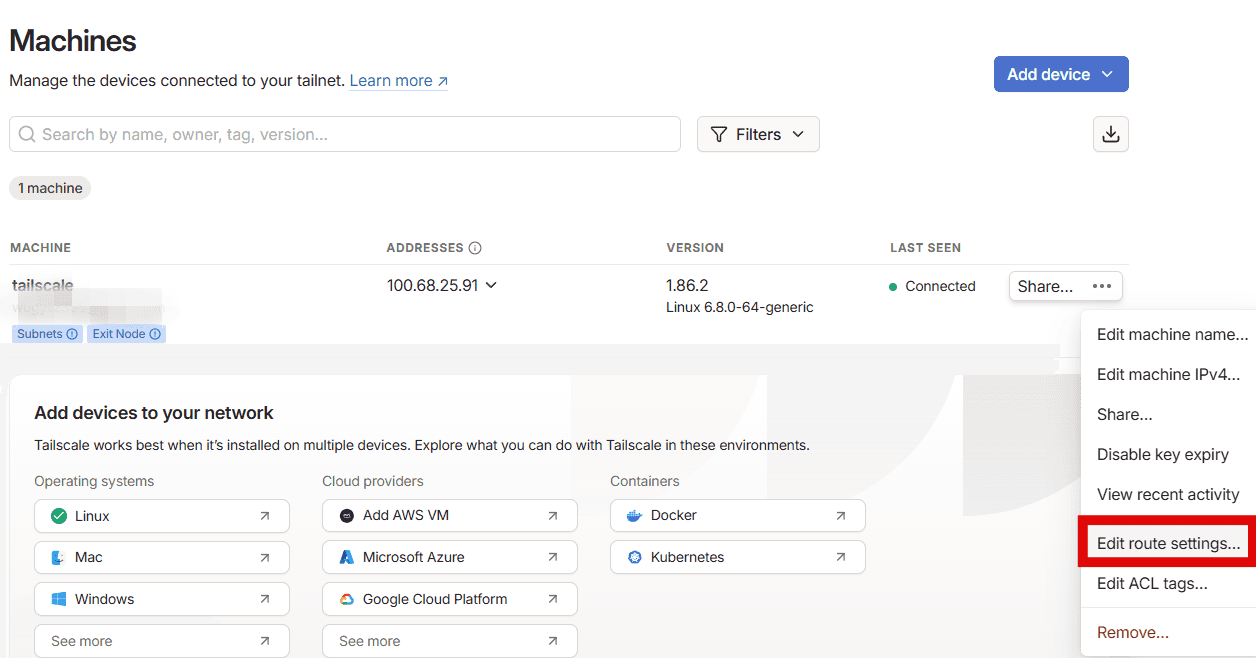
Task: Focus the machine search field
Action: point(345,134)
